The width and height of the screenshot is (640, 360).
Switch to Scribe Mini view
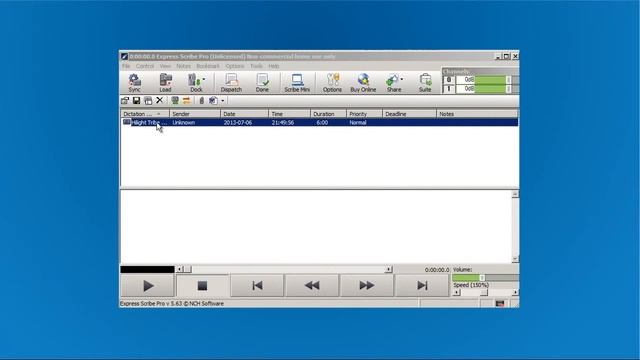tap(297, 83)
